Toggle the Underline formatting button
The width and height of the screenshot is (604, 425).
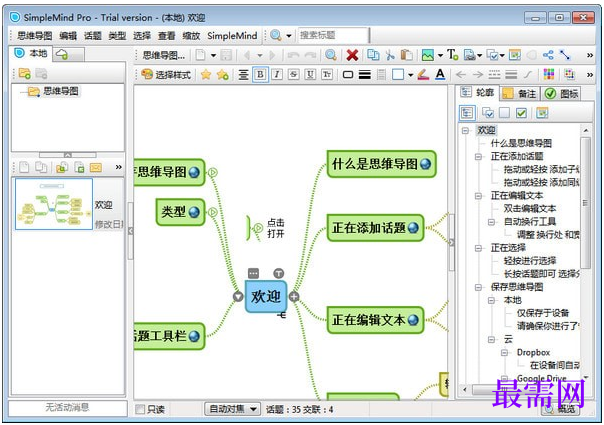point(310,74)
